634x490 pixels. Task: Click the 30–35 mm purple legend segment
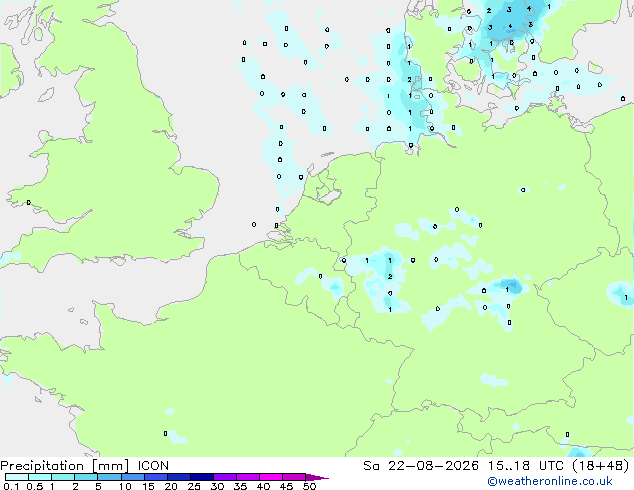pos(225,477)
